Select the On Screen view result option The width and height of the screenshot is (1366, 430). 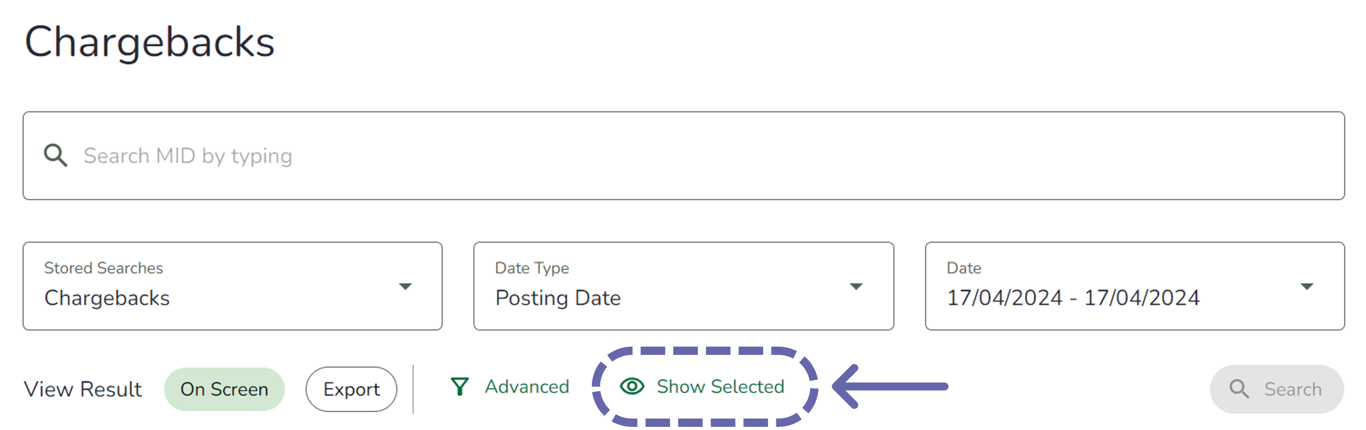(x=224, y=389)
